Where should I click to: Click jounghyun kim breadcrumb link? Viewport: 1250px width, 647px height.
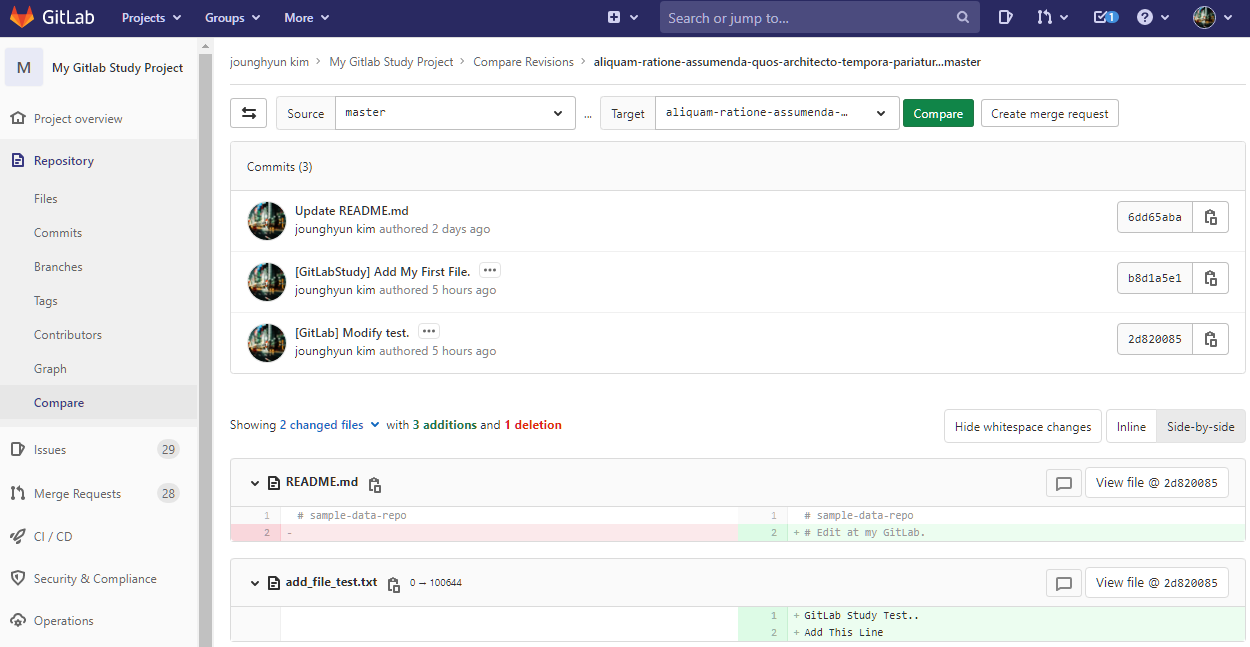269,61
